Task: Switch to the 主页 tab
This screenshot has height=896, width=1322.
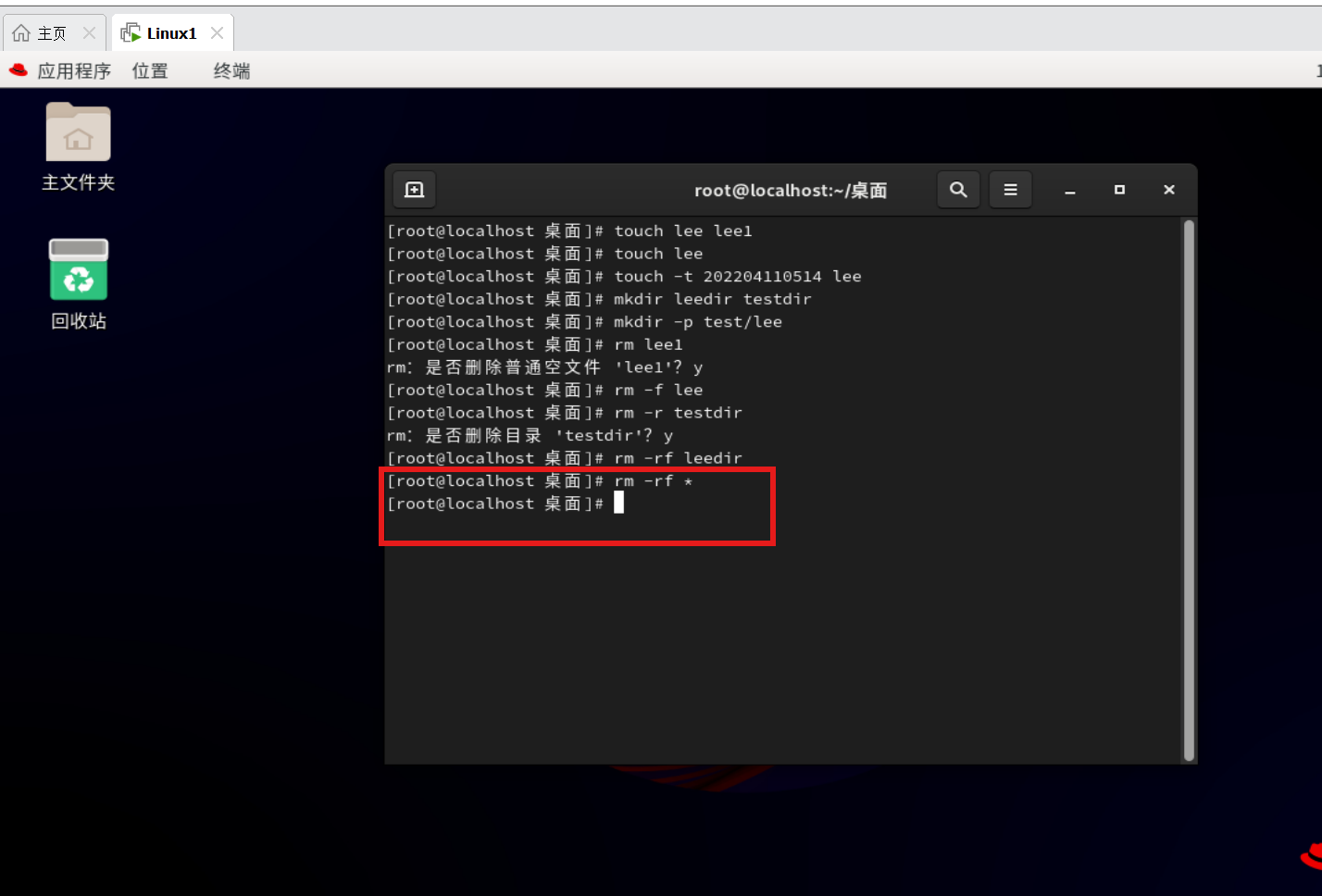Action: (x=55, y=33)
